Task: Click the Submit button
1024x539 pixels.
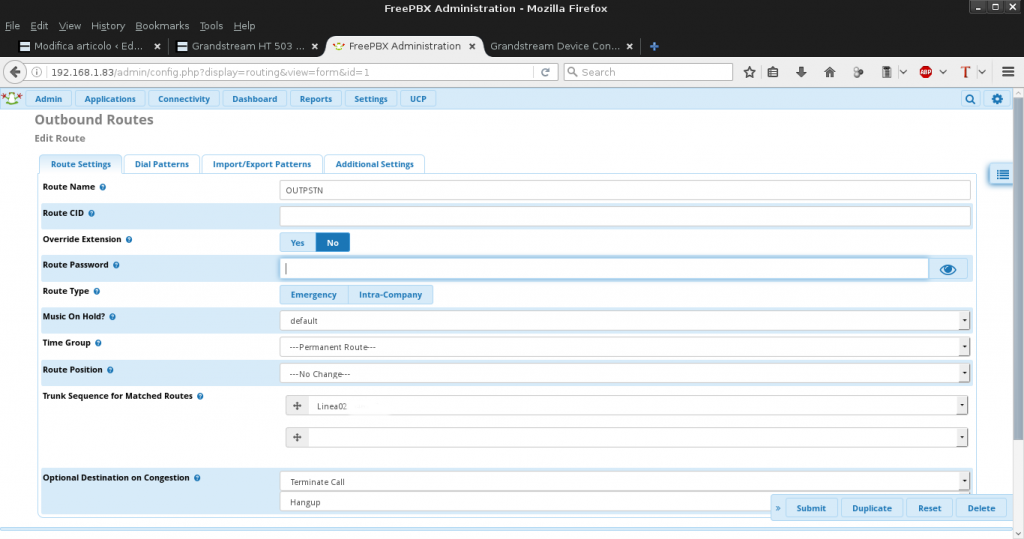Action: click(x=810, y=508)
